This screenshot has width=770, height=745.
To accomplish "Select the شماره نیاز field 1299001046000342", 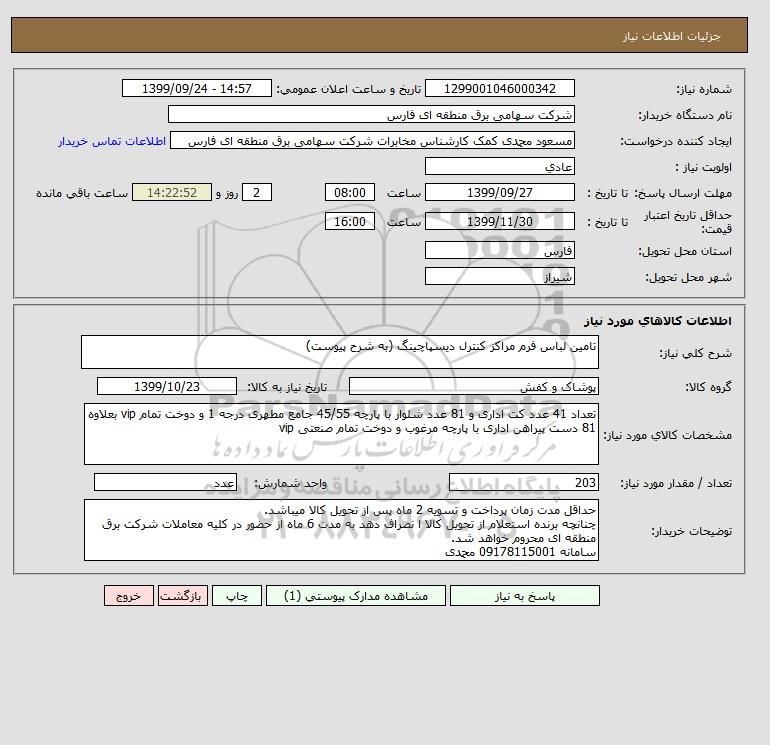I will [x=499, y=88].
